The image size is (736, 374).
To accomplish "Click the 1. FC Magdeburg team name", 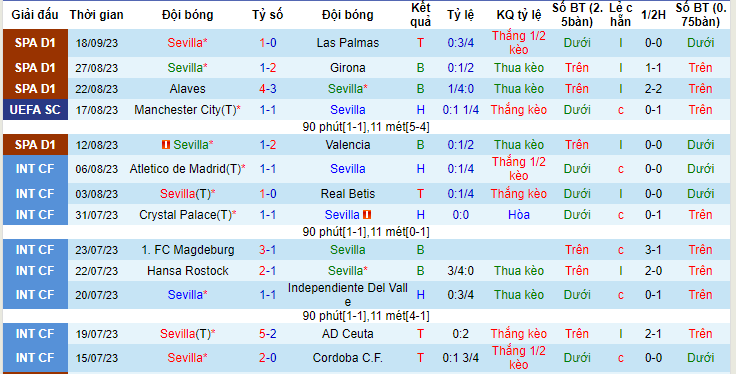I will 188,250.
